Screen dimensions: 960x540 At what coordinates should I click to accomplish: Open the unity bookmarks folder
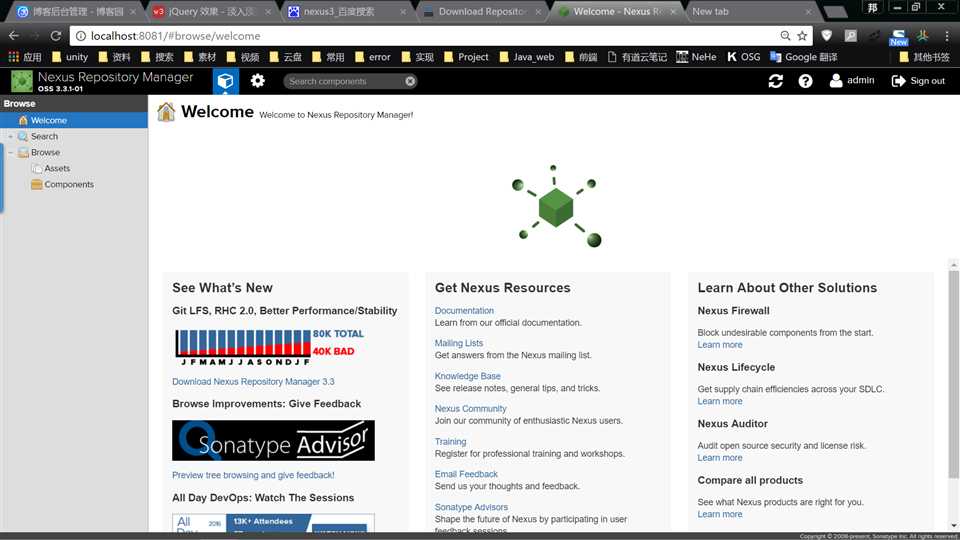click(x=70, y=57)
